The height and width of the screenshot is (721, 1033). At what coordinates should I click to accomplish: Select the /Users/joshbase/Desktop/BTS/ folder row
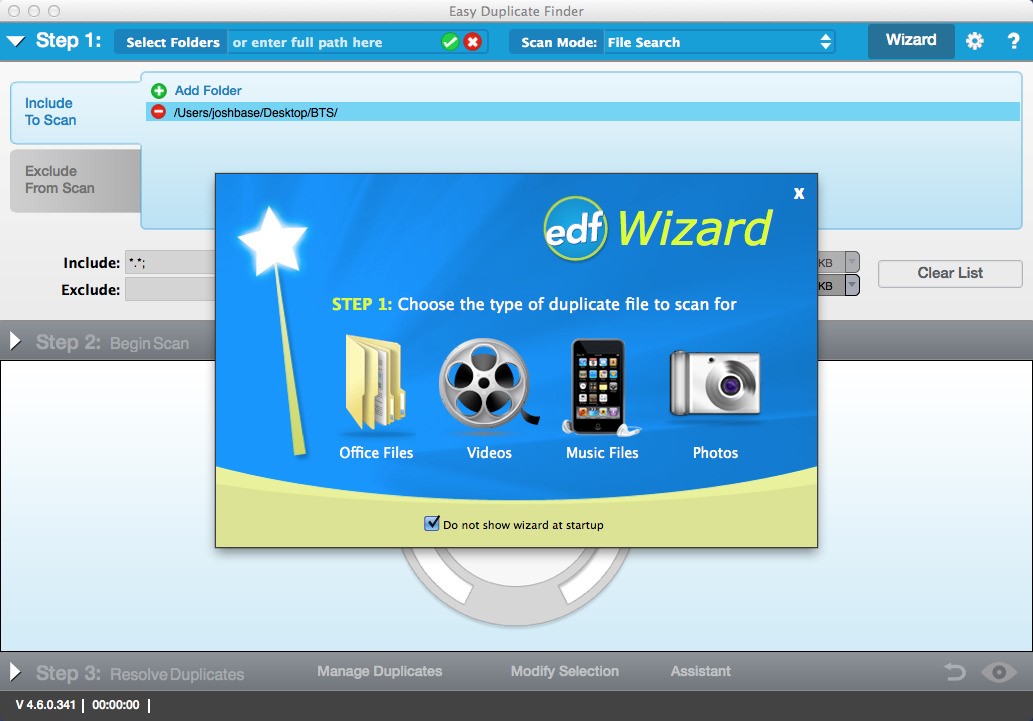[582, 112]
